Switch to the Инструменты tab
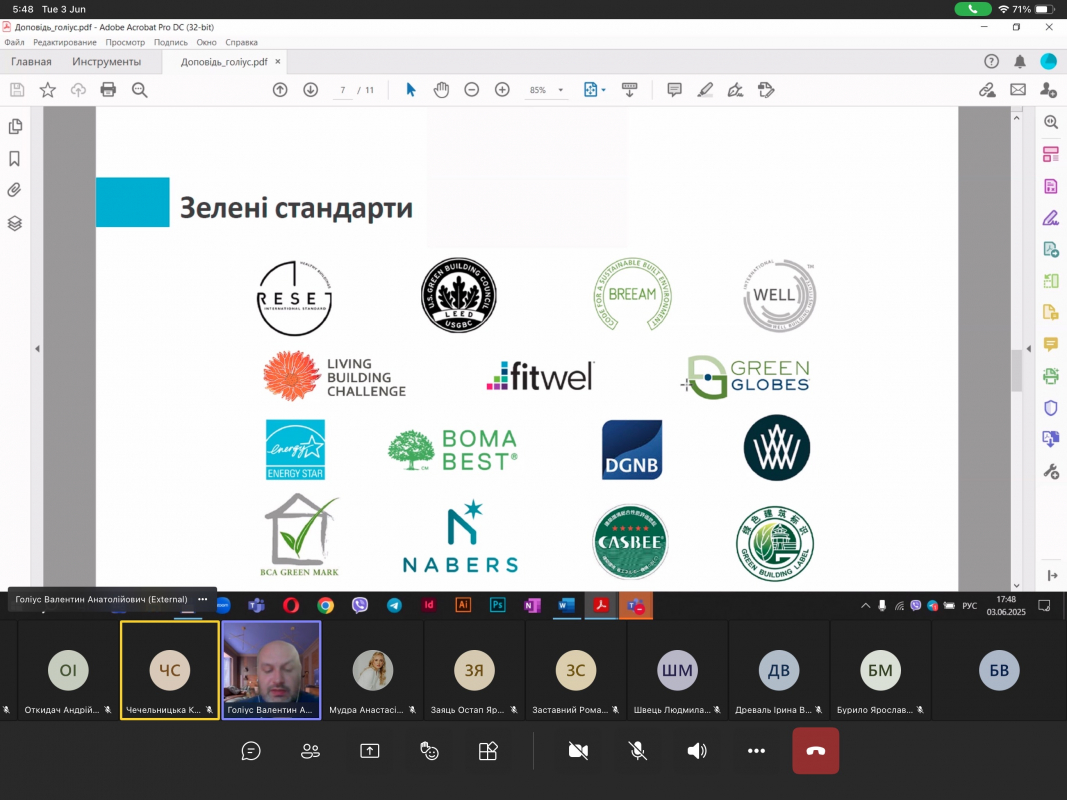Image resolution: width=1067 pixels, height=800 pixels. pos(106,62)
